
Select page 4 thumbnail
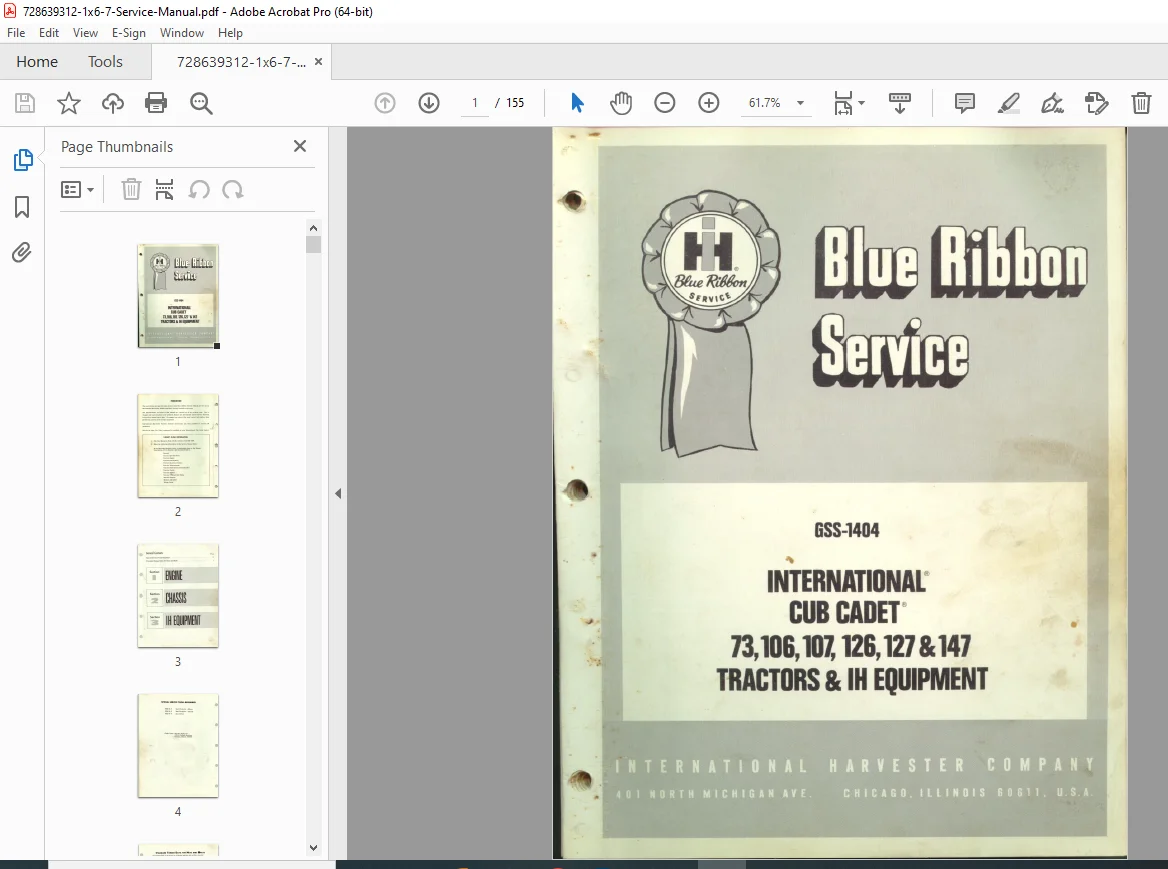coord(178,746)
